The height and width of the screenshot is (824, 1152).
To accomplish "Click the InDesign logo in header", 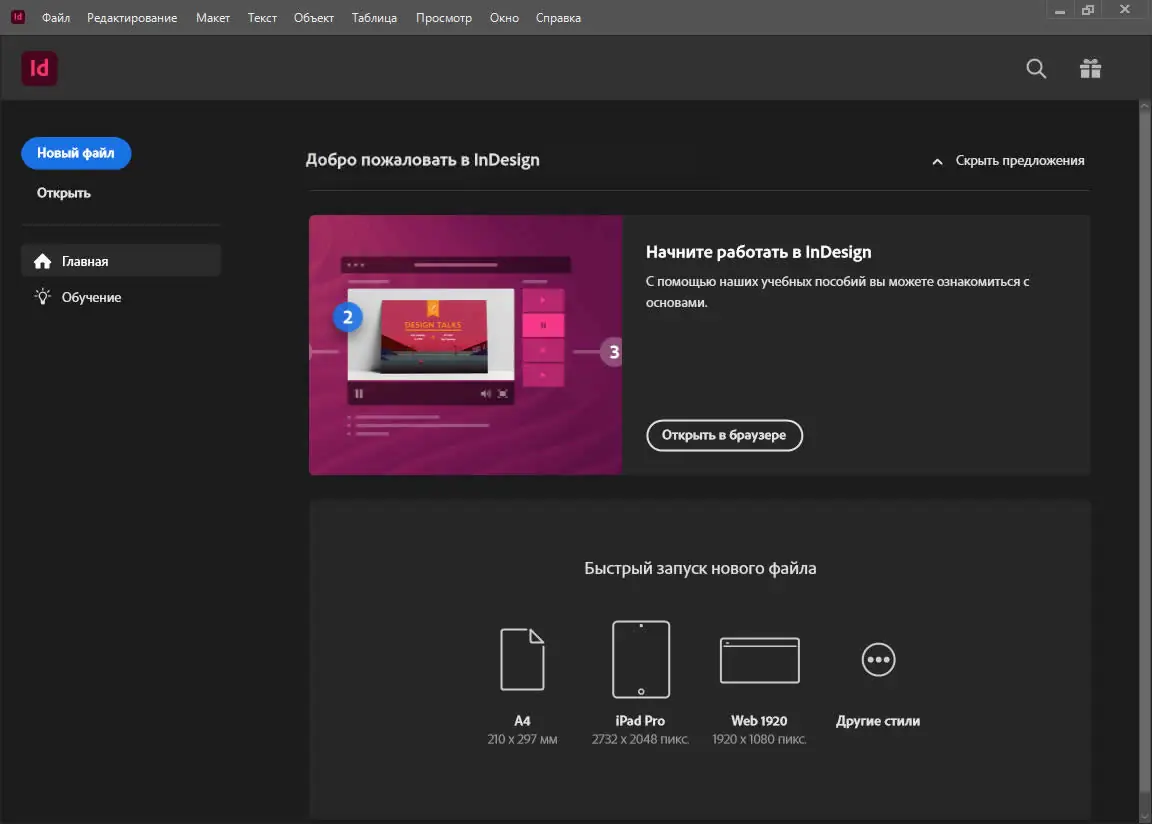I will click(39, 68).
